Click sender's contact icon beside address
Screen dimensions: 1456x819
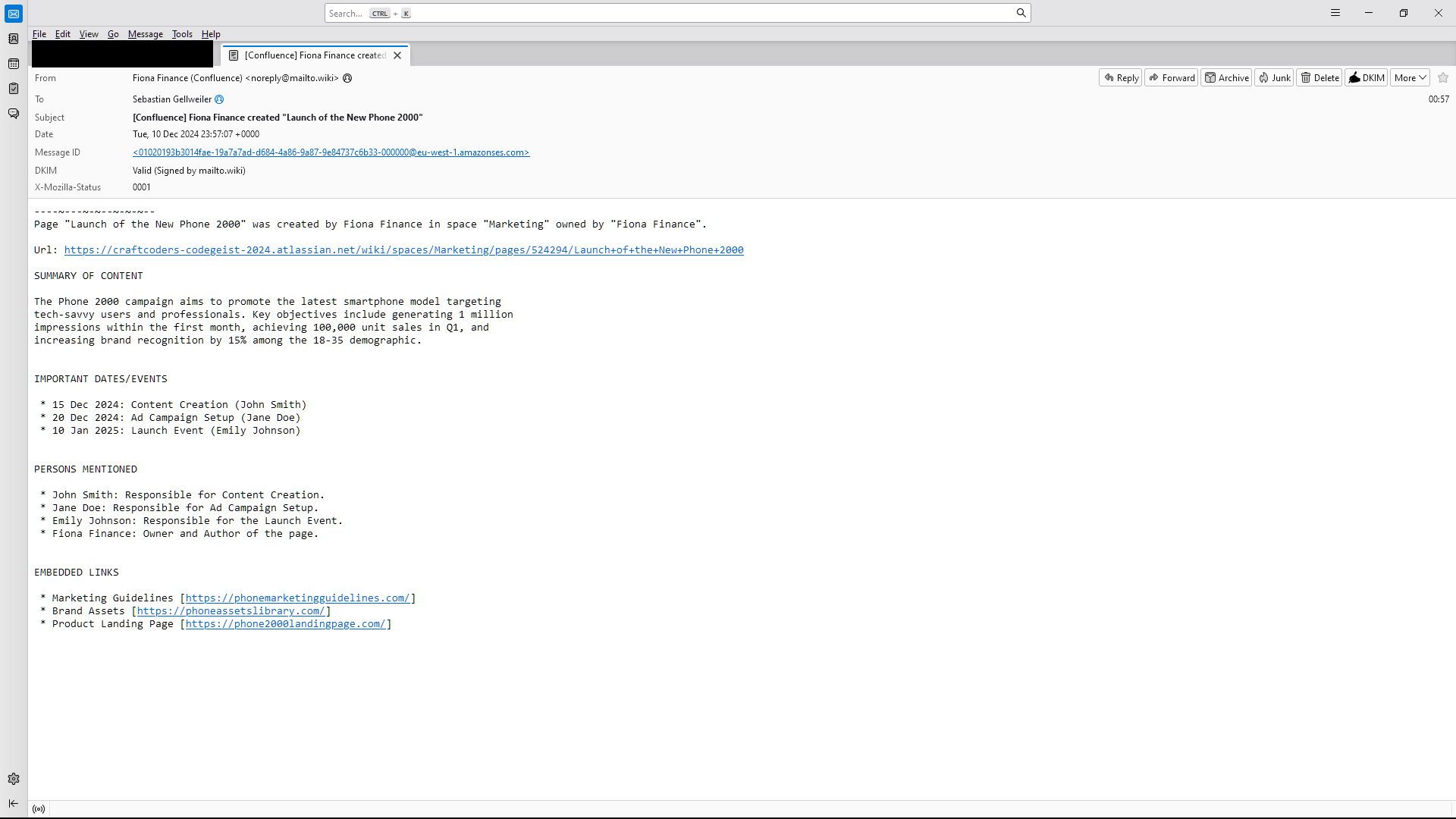[347, 78]
